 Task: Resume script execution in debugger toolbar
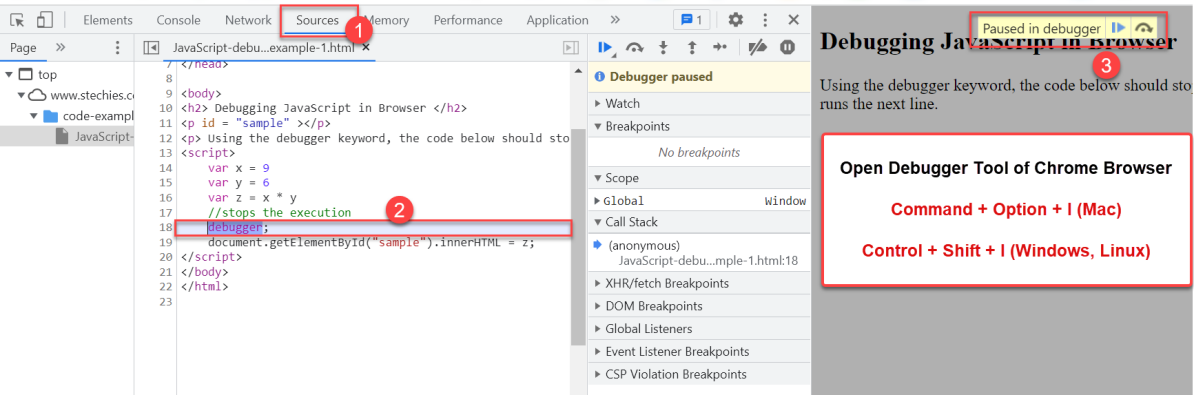pos(606,48)
